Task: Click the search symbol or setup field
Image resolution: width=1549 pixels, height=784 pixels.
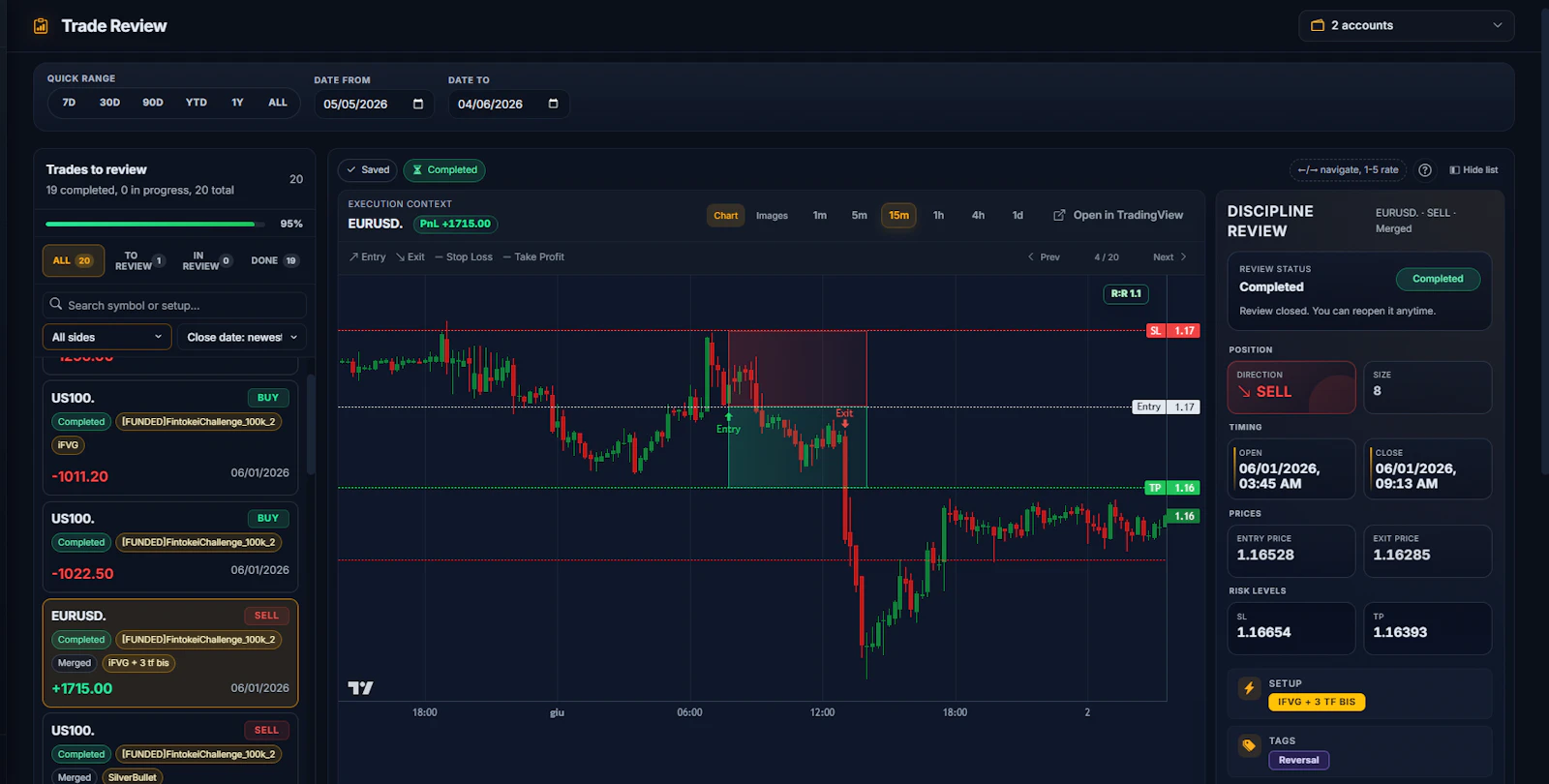Action: pyautogui.click(x=174, y=305)
